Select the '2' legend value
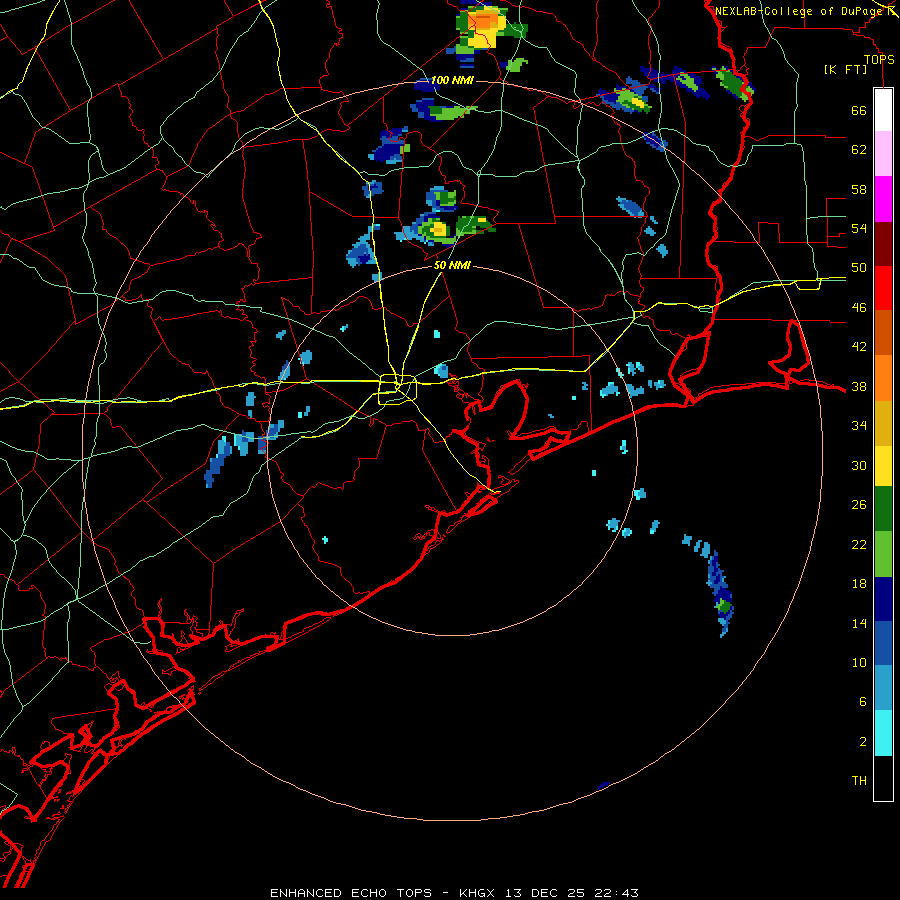The width and height of the screenshot is (900, 900). click(x=863, y=742)
